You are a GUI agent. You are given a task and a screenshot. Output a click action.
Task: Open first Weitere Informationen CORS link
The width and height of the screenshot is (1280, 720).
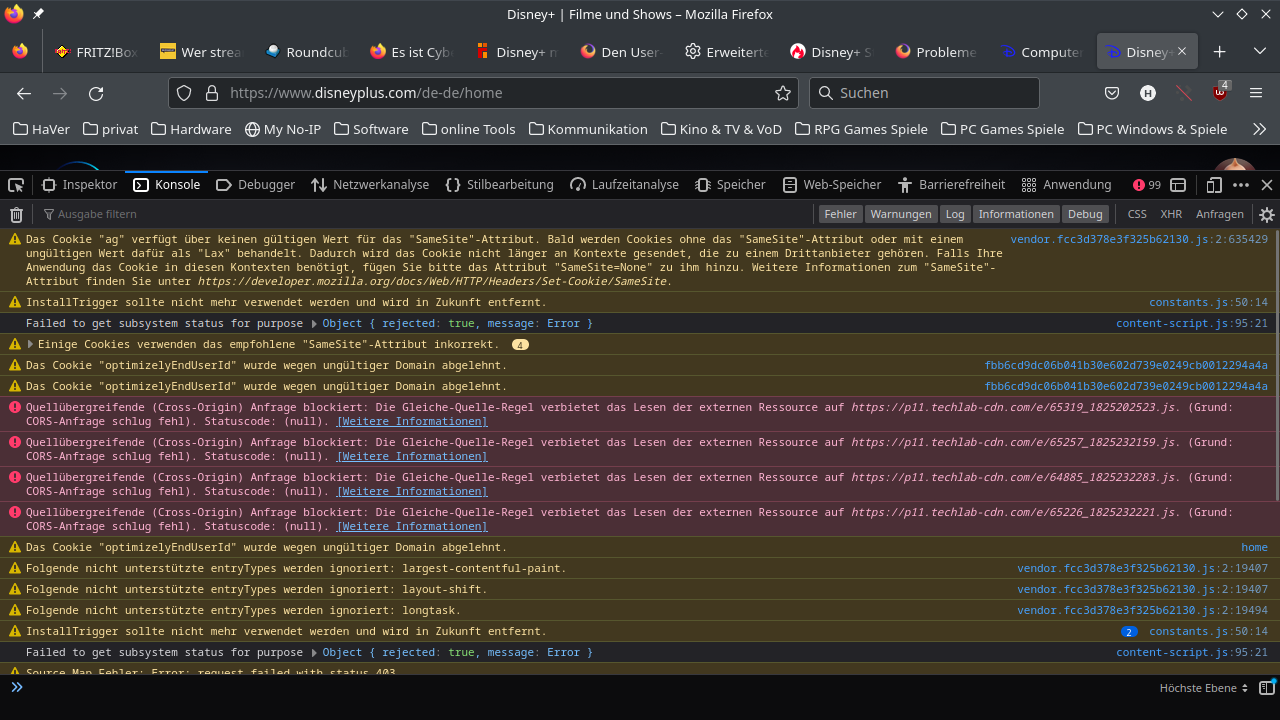point(411,421)
